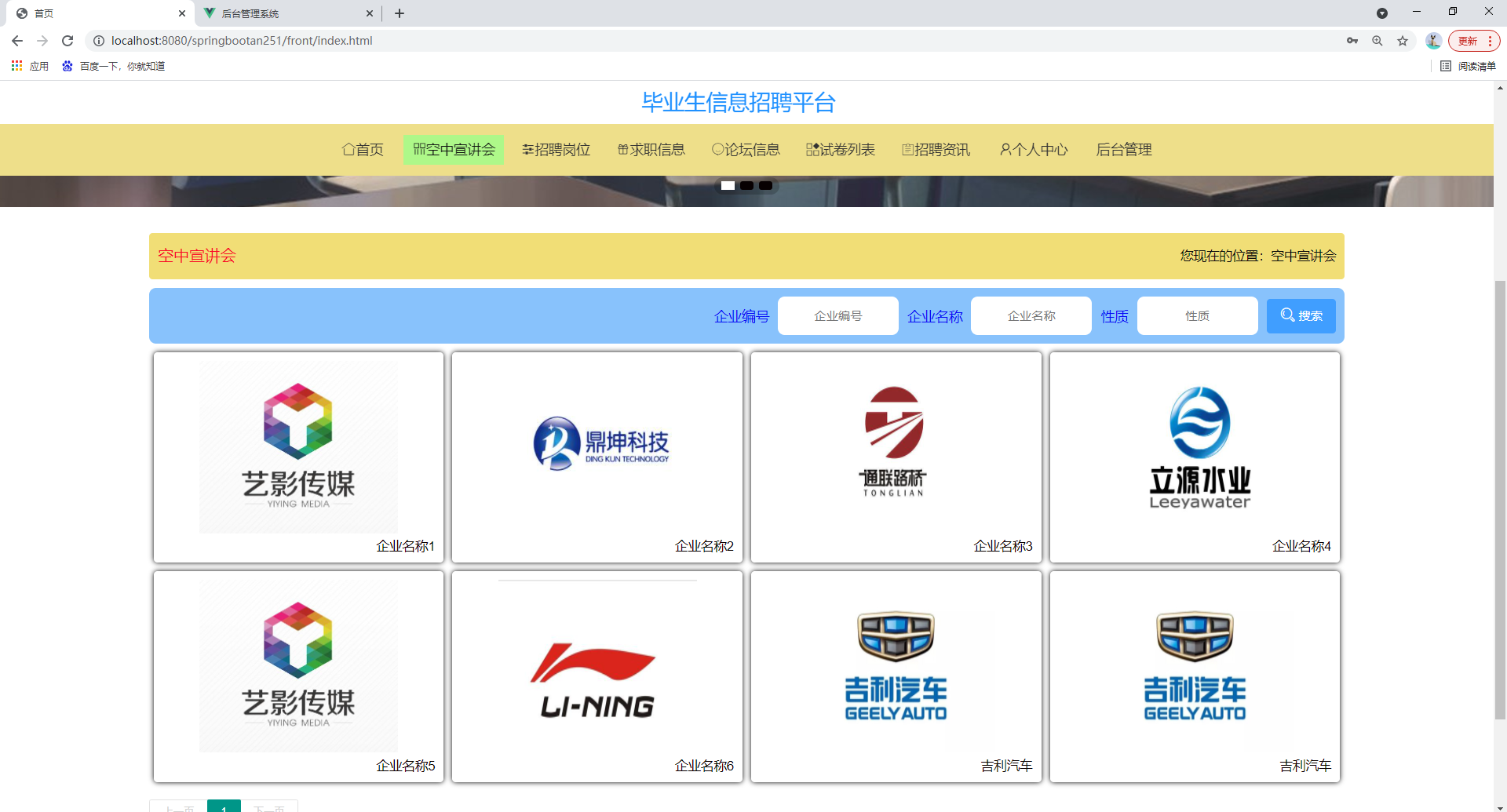Open 求职信息 navigation item
Screen dimensions: 1507x812
click(651, 150)
